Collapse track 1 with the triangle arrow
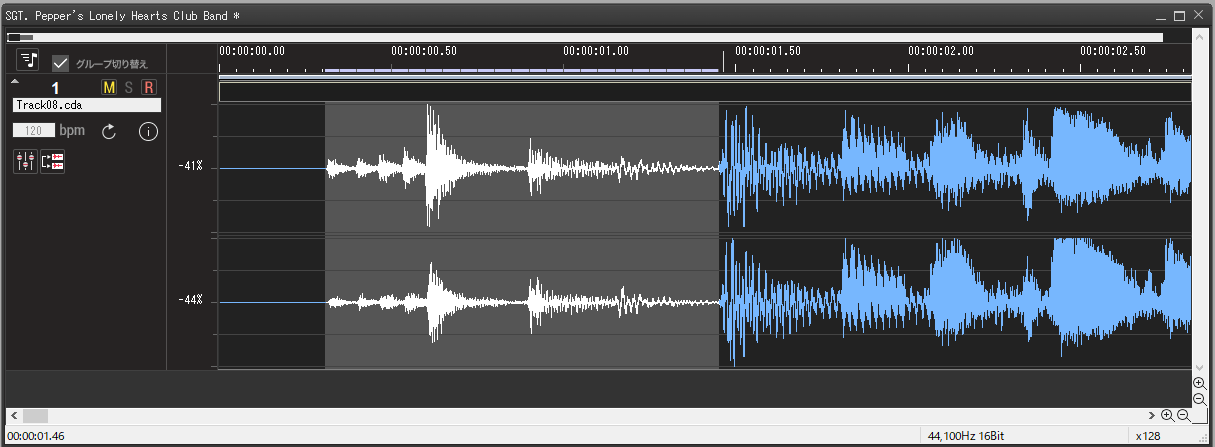The image size is (1215, 447). coord(16,82)
